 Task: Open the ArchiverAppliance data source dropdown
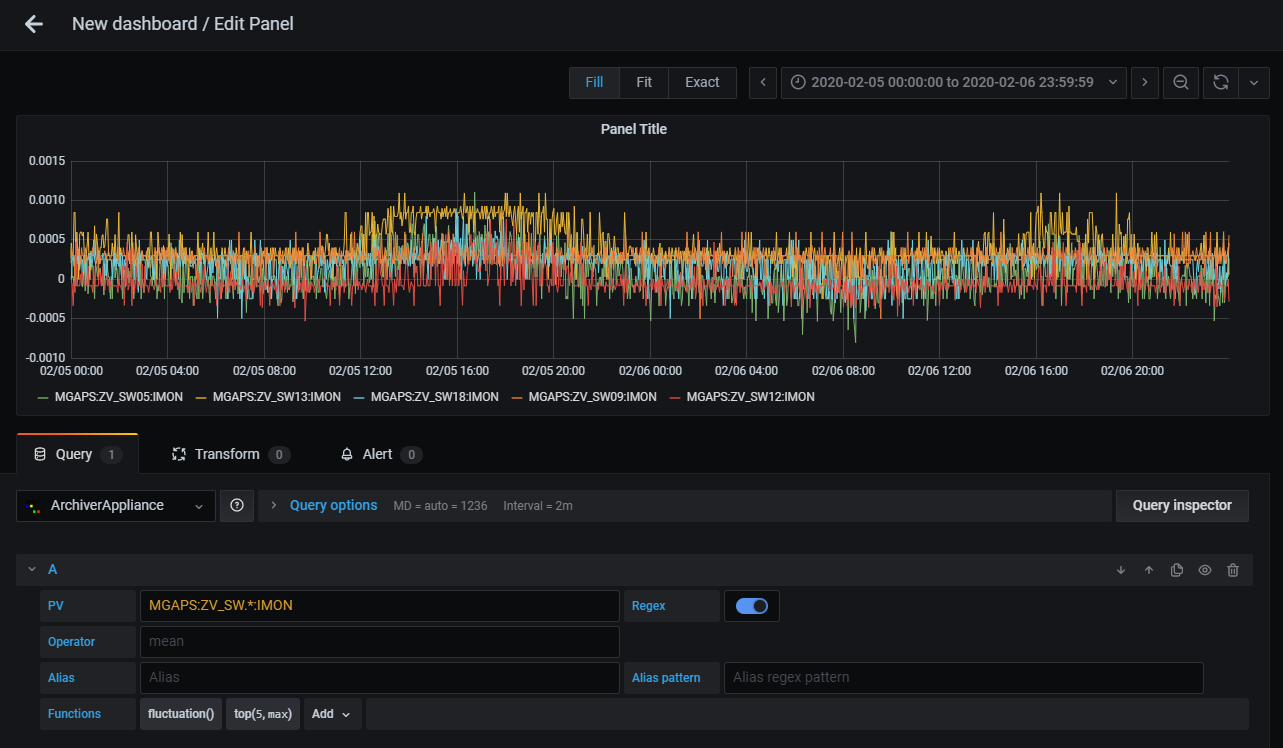tap(116, 506)
